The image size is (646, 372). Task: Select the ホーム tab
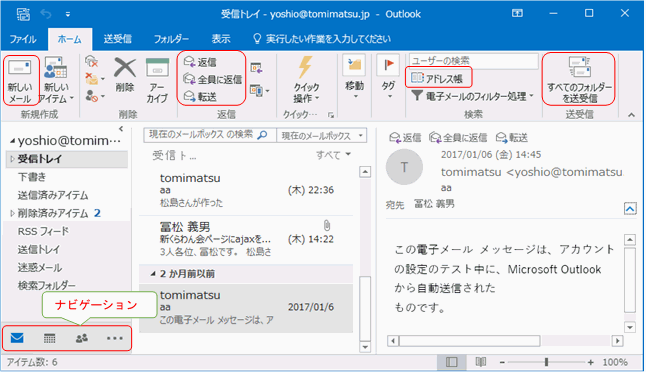(69, 39)
